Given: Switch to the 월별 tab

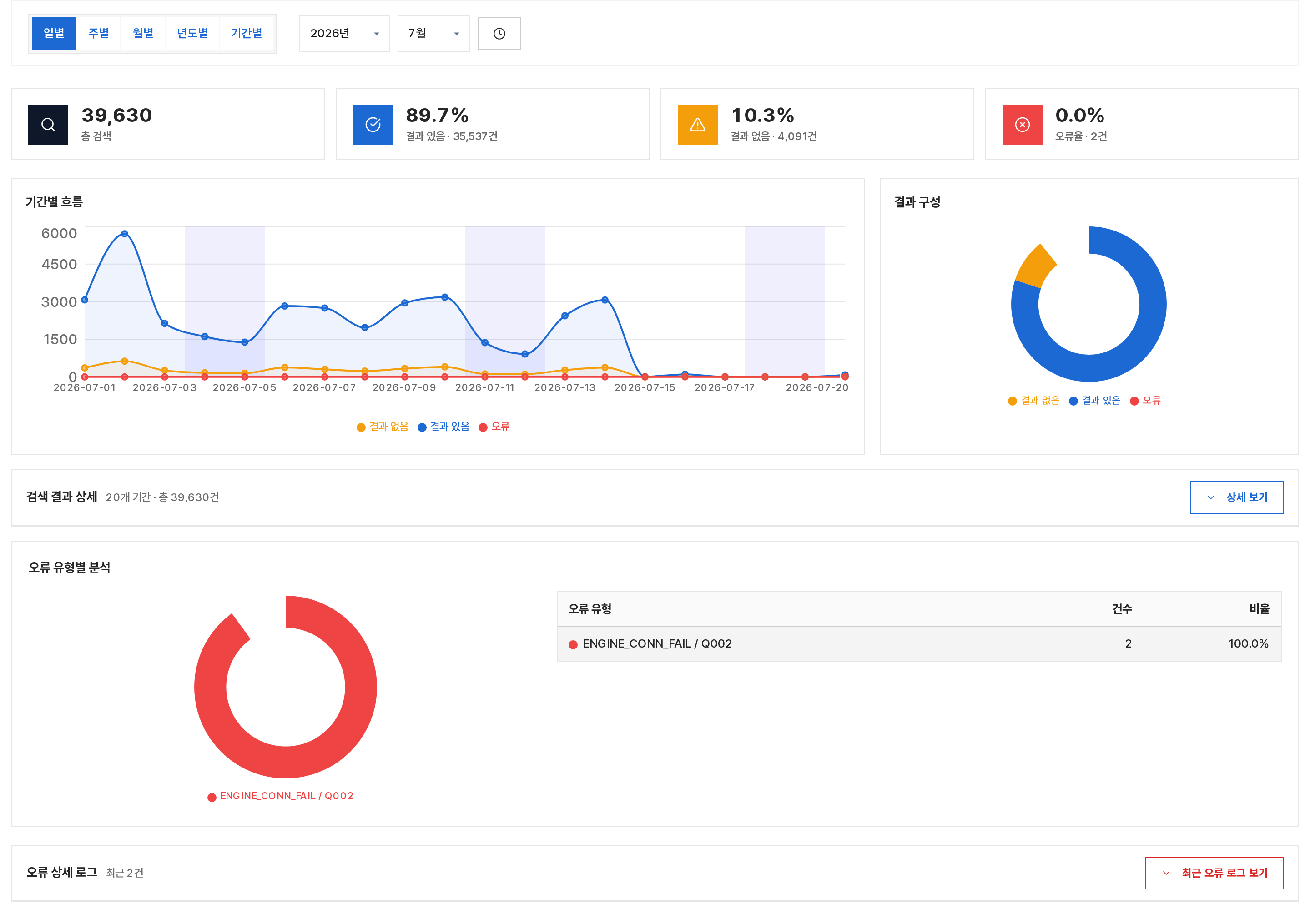Looking at the screenshot, I should pos(143,34).
